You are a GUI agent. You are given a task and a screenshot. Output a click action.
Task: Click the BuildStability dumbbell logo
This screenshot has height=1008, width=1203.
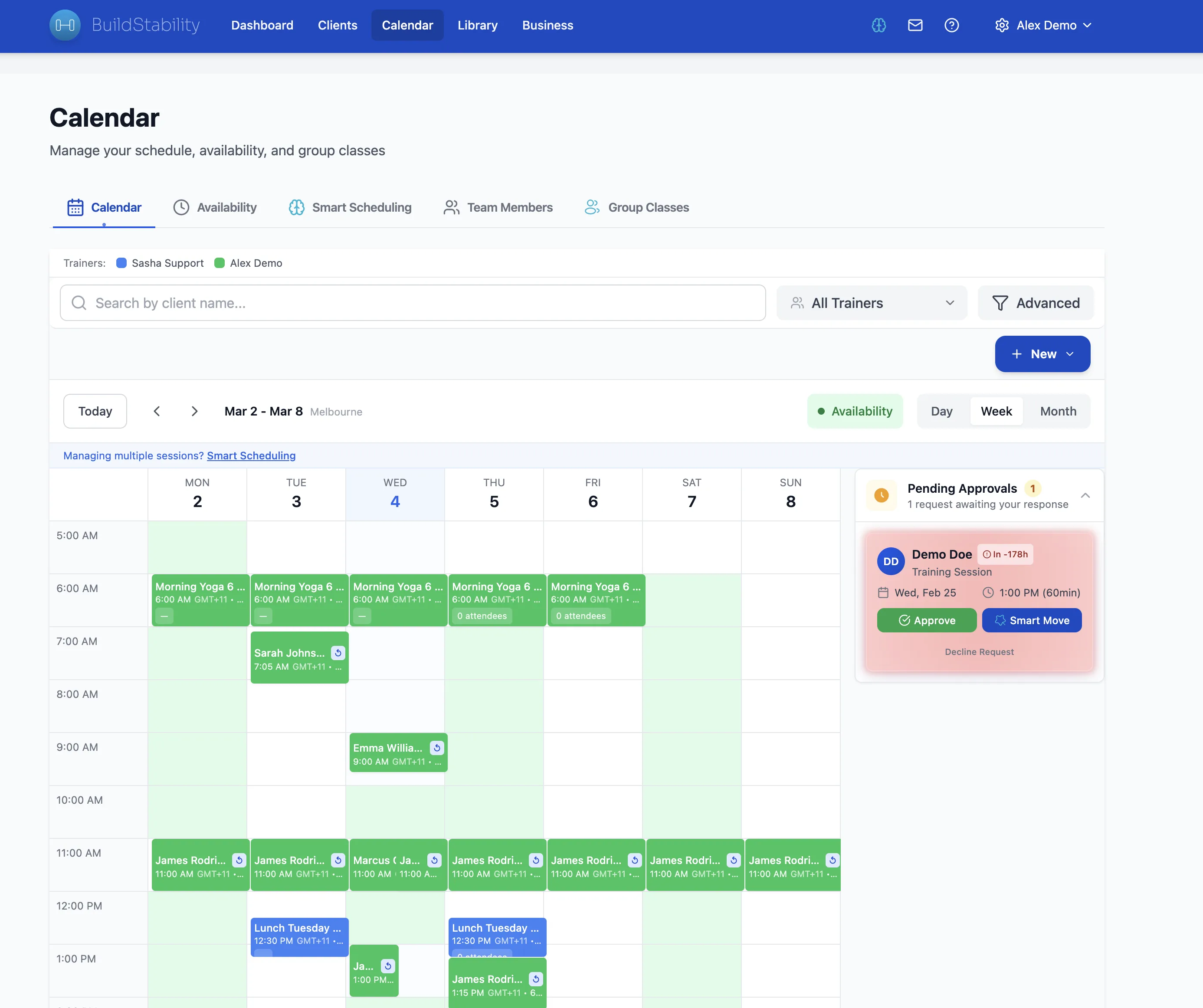click(x=65, y=25)
